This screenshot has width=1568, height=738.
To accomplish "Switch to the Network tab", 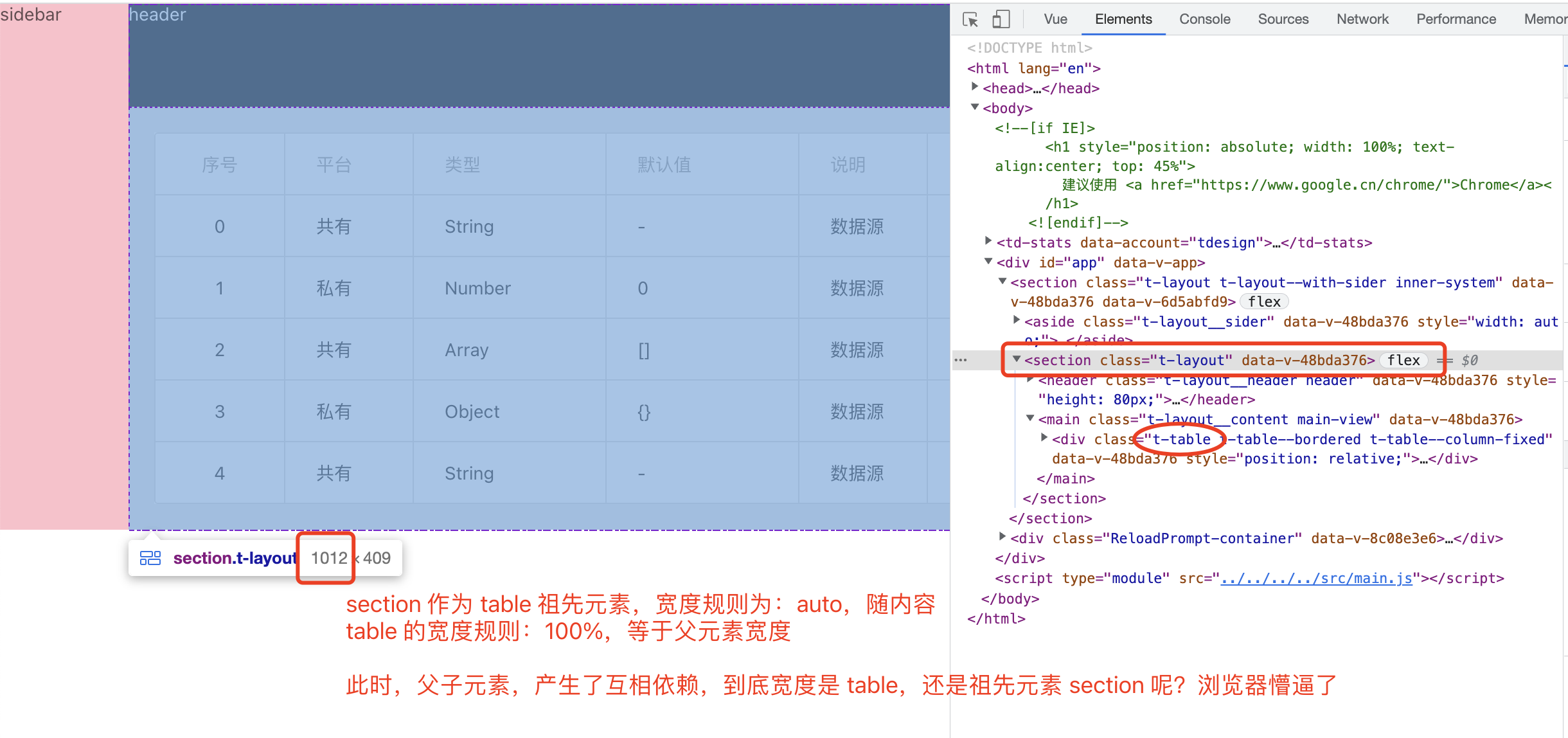I will coord(1362,19).
